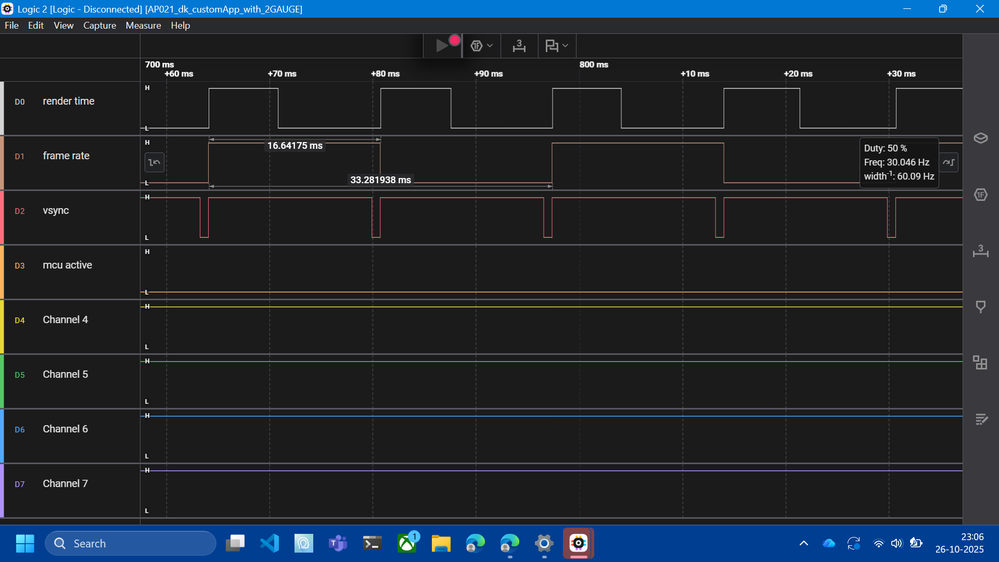Select the D0 render time channel label
The width and height of the screenshot is (999, 562).
pyautogui.click(x=68, y=101)
